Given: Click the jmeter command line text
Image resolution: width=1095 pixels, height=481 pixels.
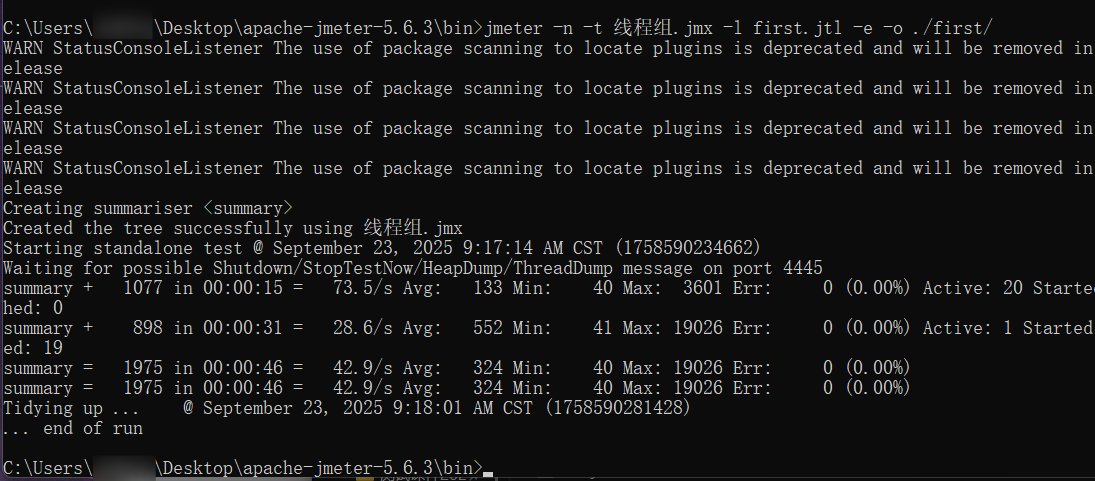Looking at the screenshot, I should click(x=737, y=29).
